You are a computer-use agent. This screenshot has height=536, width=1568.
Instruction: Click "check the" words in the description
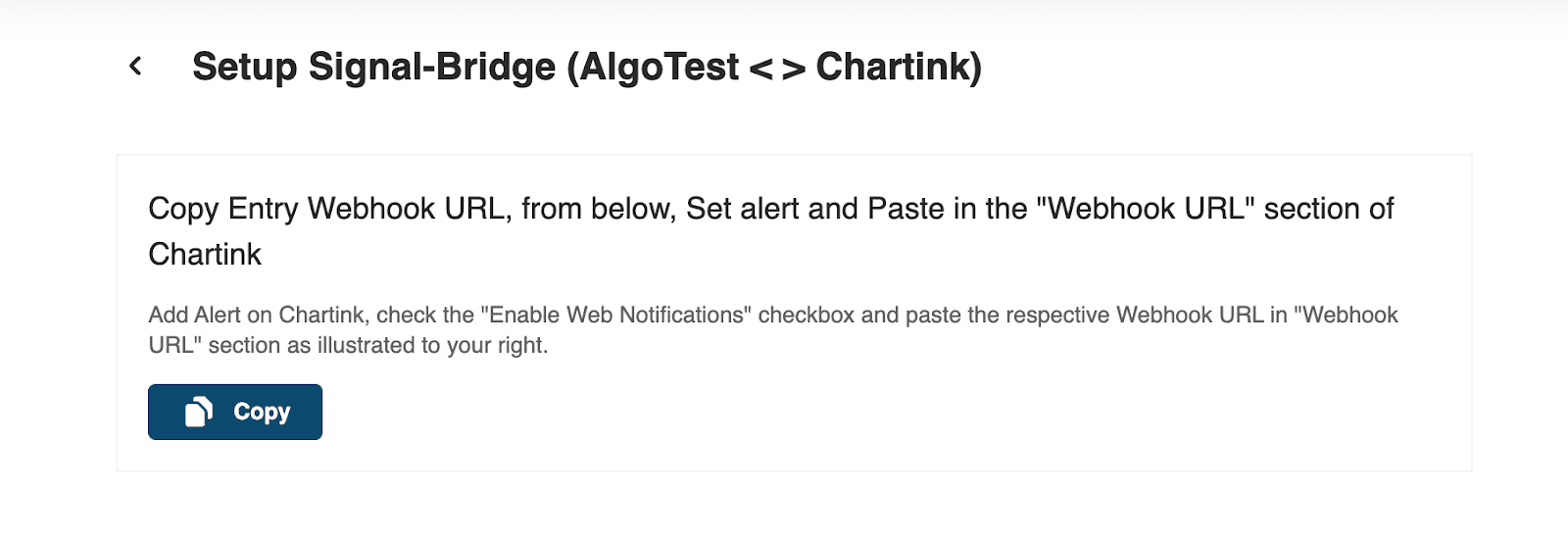[425, 316]
